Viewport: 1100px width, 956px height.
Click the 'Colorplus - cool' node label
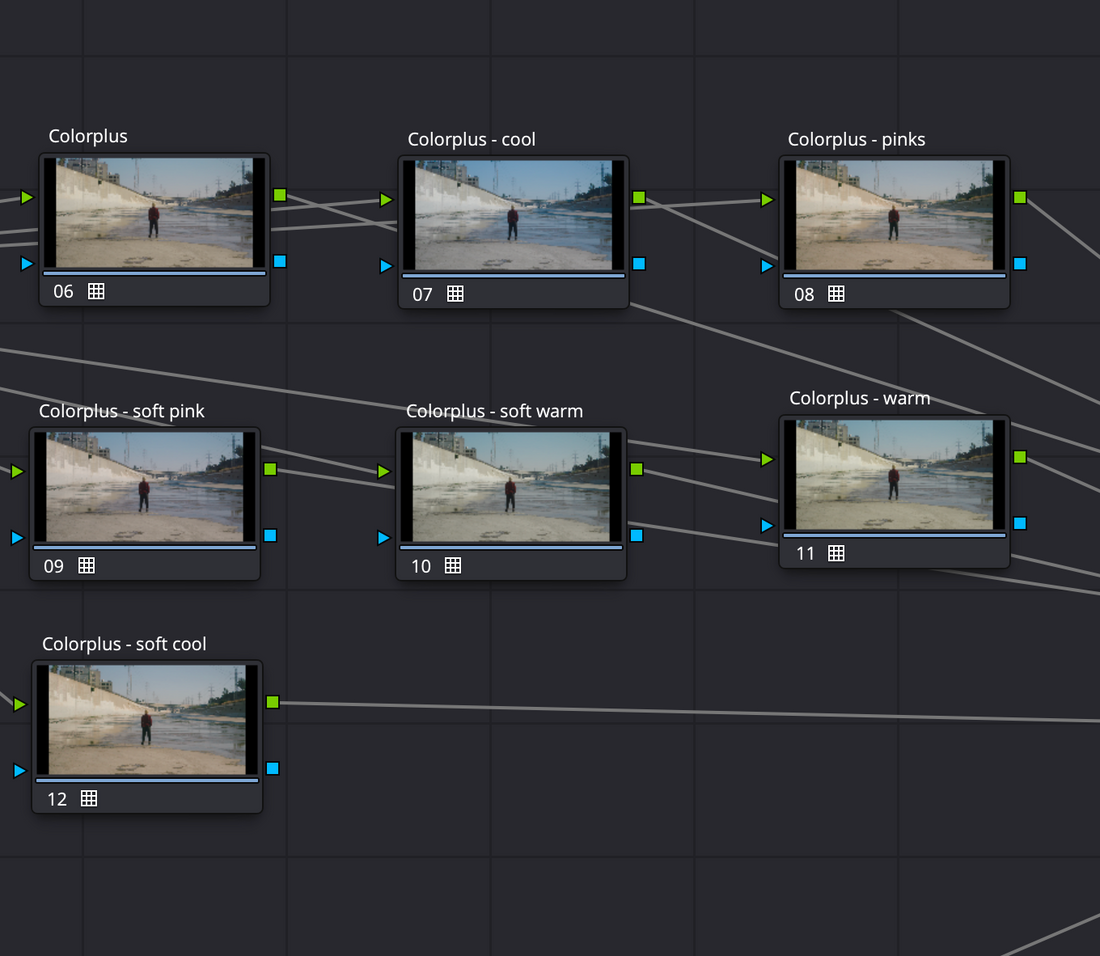click(x=471, y=140)
